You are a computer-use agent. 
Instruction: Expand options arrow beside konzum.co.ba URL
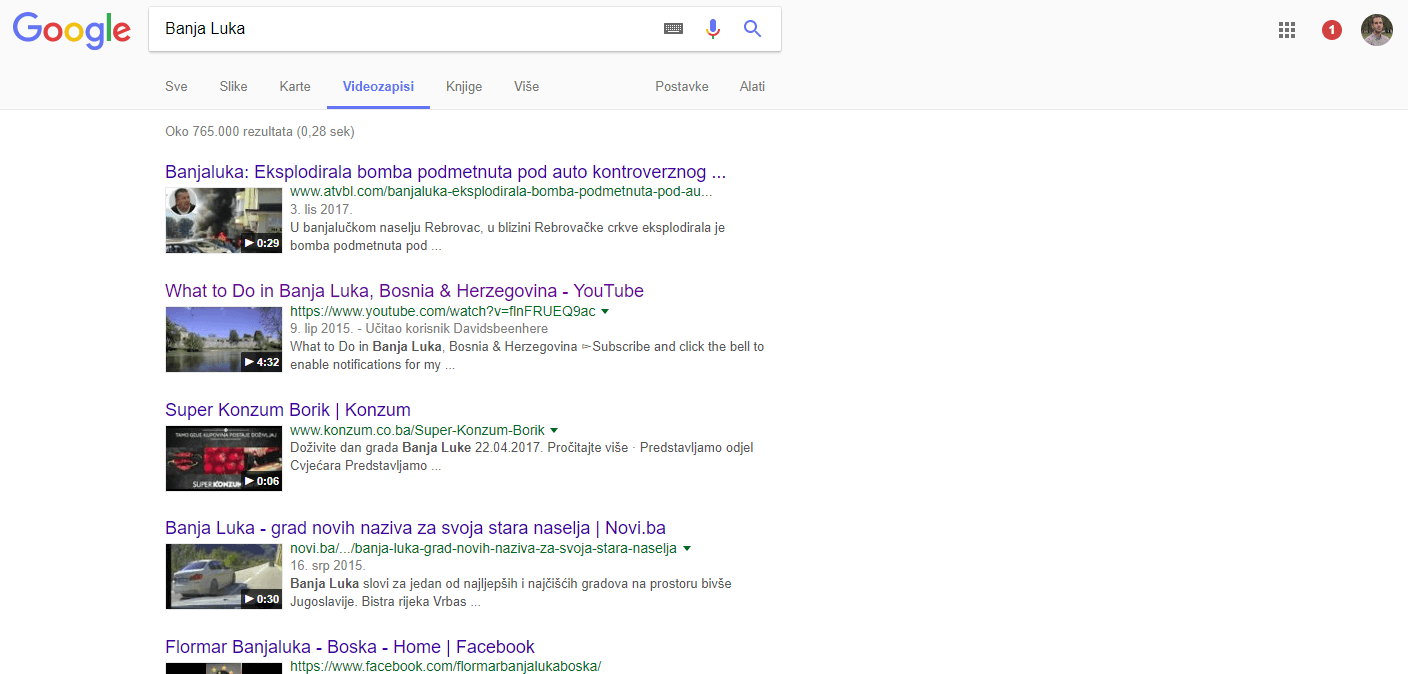point(554,431)
